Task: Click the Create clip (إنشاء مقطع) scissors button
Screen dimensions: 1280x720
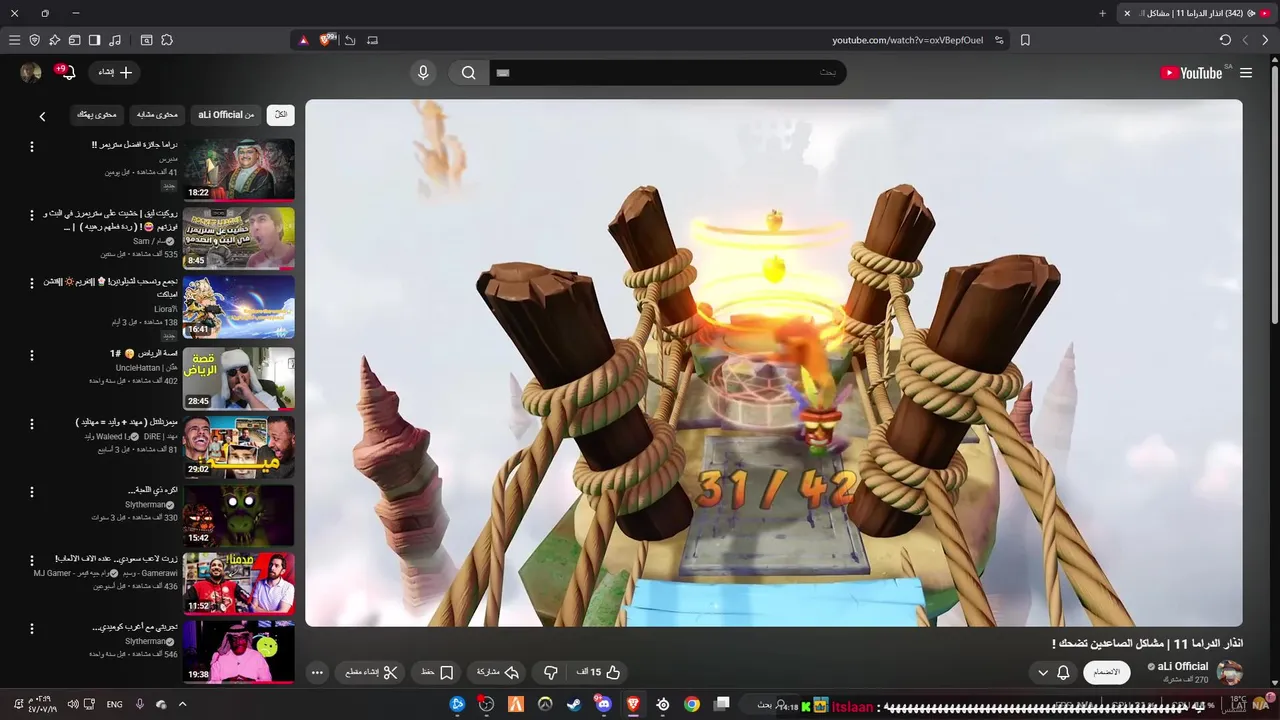Action: point(370,672)
